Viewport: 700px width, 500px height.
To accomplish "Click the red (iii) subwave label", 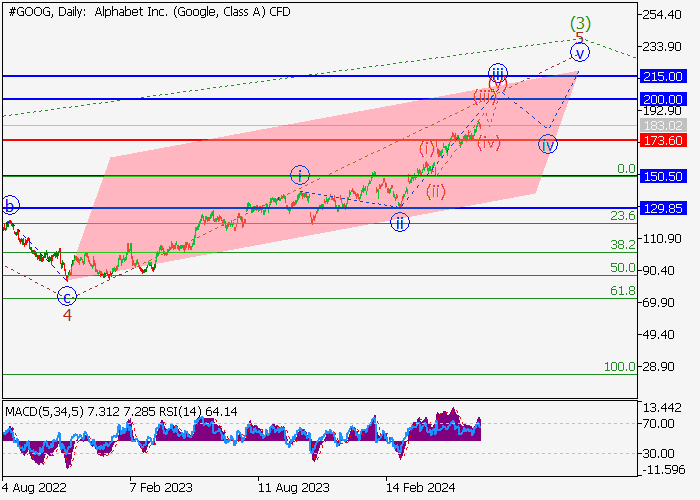I will coord(484,96).
